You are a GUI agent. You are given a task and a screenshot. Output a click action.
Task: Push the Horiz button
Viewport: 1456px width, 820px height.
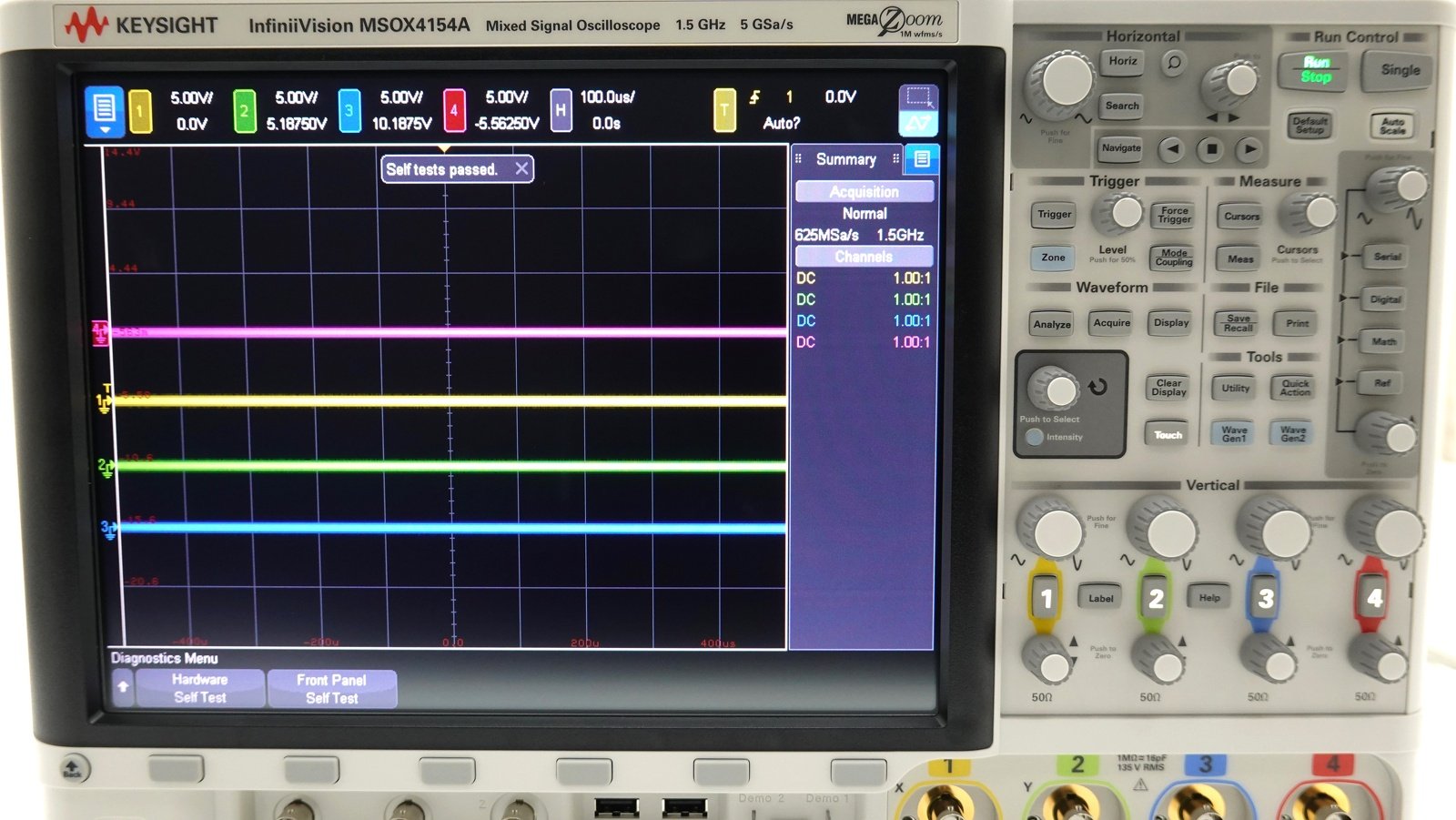pos(1122,62)
